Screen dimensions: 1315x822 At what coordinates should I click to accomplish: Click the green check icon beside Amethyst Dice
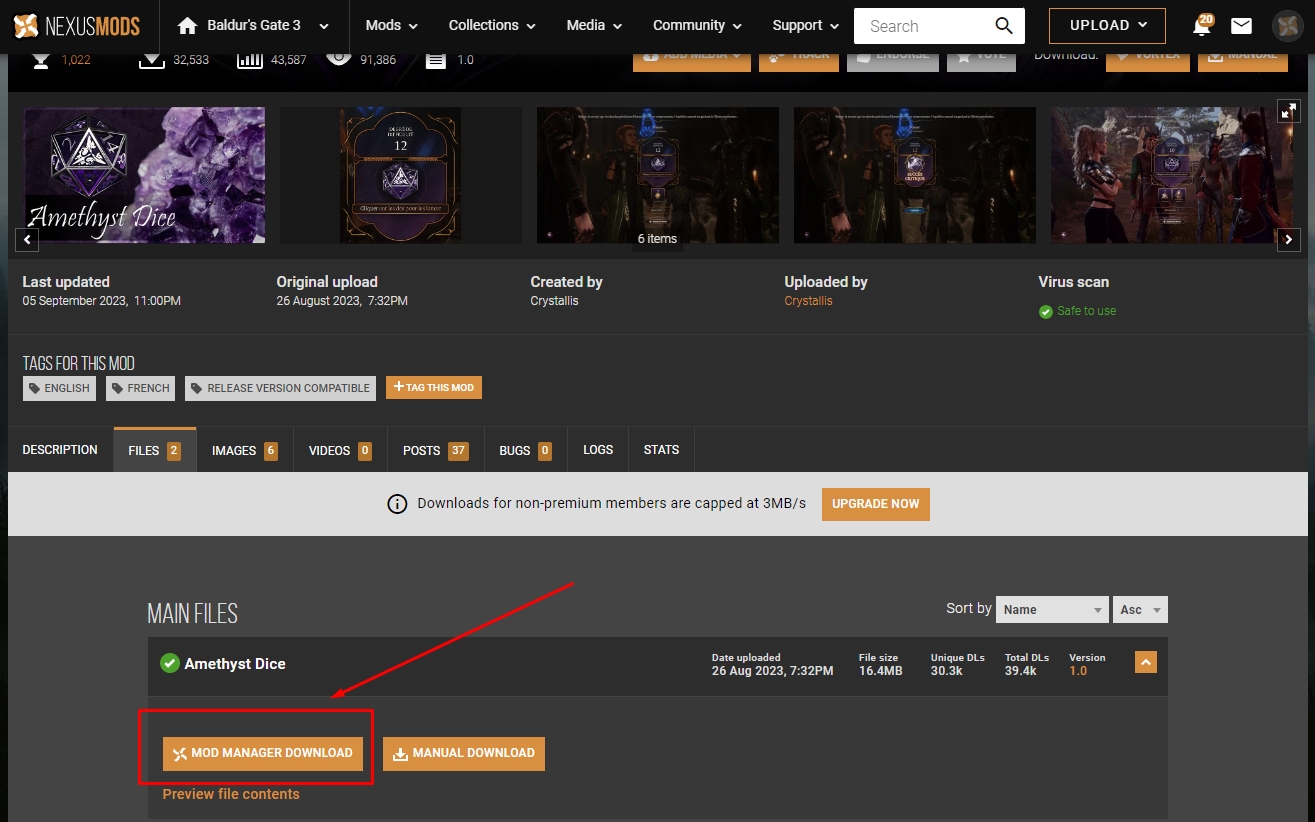tap(169, 663)
